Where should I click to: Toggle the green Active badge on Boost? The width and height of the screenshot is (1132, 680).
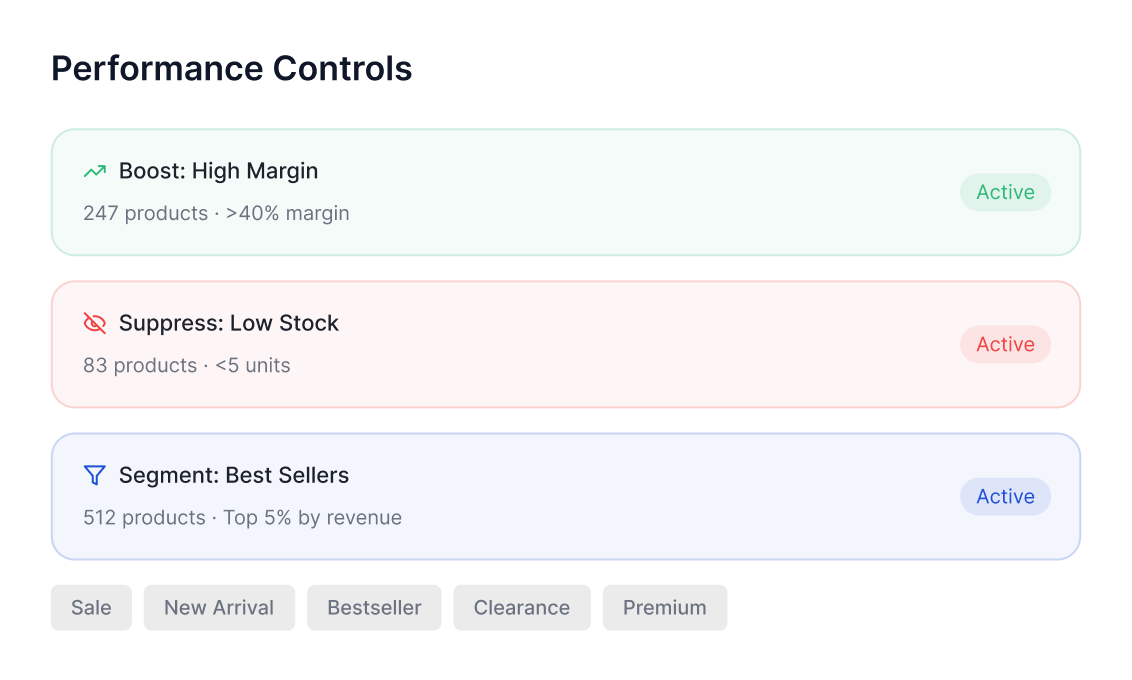[x=1005, y=192]
